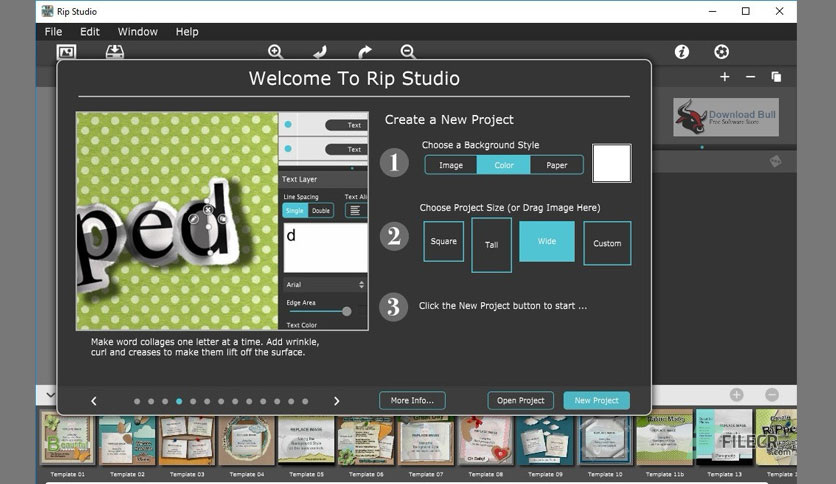Collapse the template strip chevron

coord(50,395)
